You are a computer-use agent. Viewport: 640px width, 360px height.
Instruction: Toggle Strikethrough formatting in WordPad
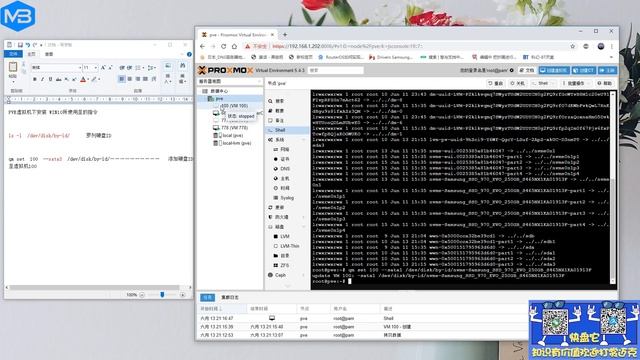(58, 79)
